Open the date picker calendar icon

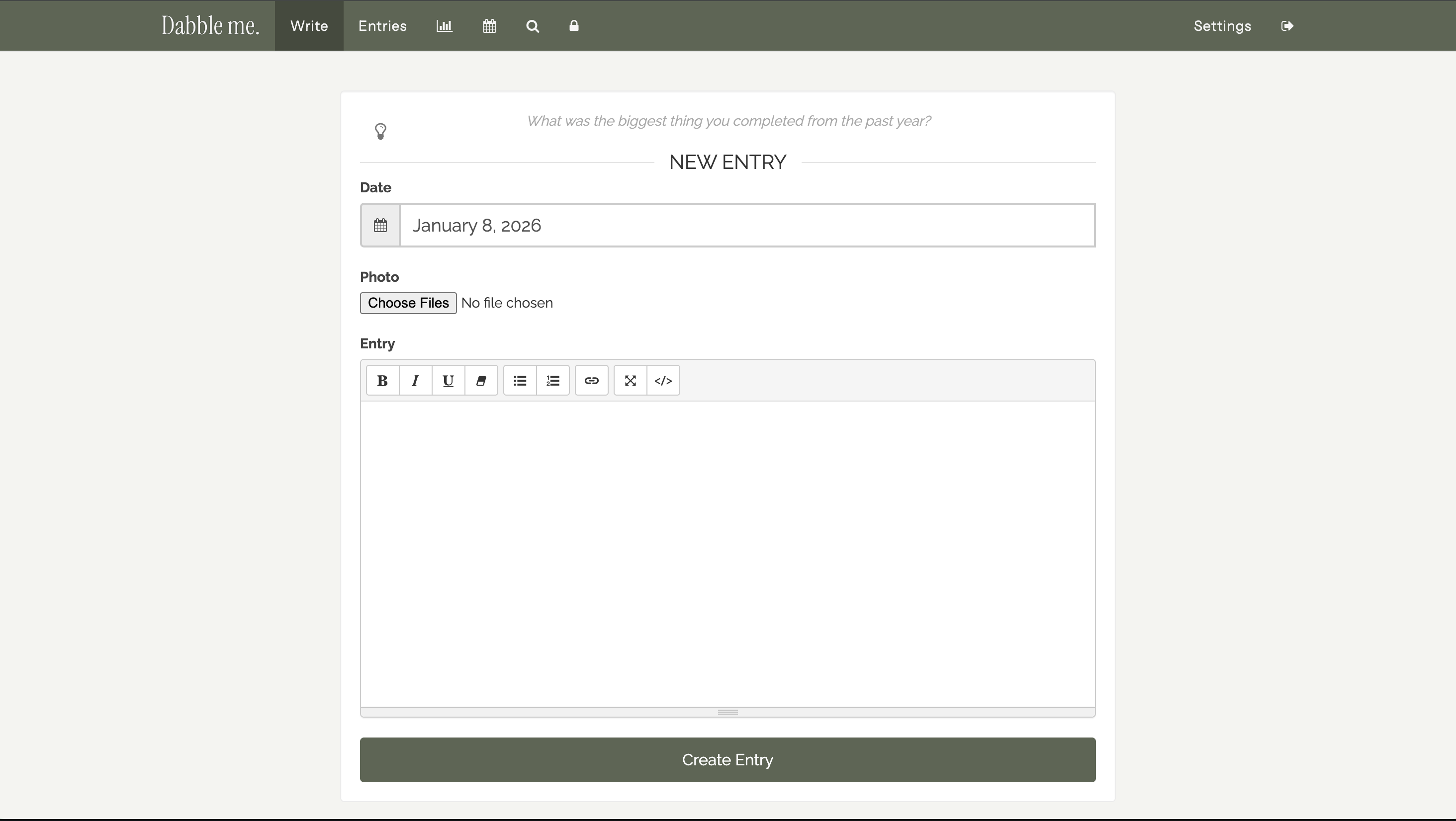click(380, 225)
